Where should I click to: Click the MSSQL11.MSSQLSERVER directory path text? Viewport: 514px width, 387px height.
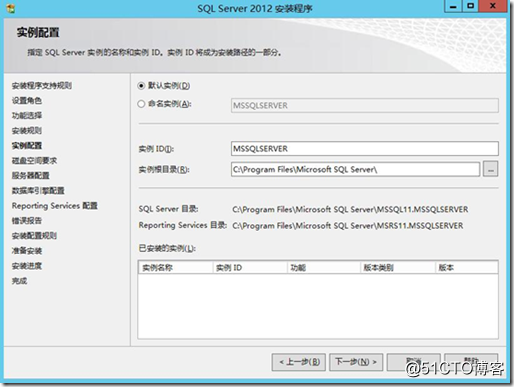click(x=350, y=209)
